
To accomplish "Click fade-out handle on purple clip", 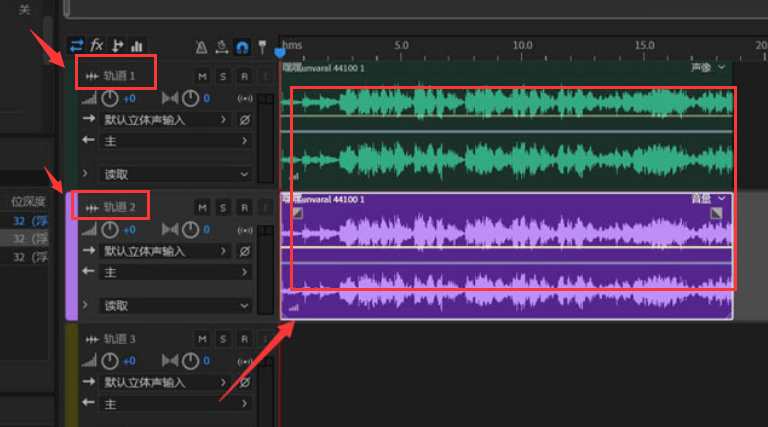I will (x=716, y=213).
